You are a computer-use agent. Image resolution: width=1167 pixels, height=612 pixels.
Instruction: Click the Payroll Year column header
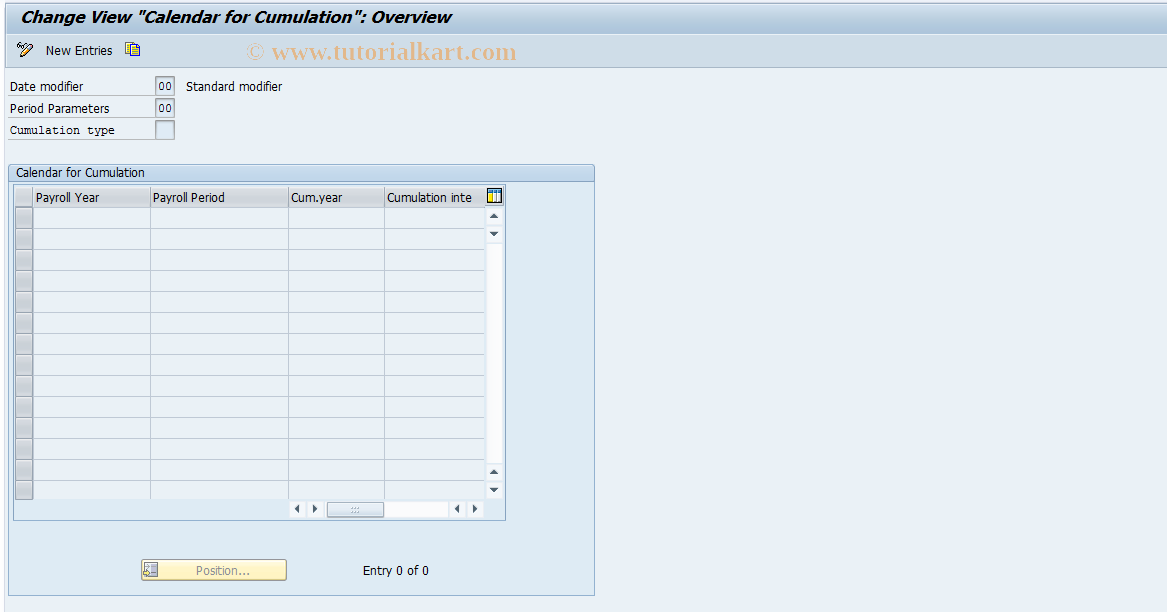92,197
